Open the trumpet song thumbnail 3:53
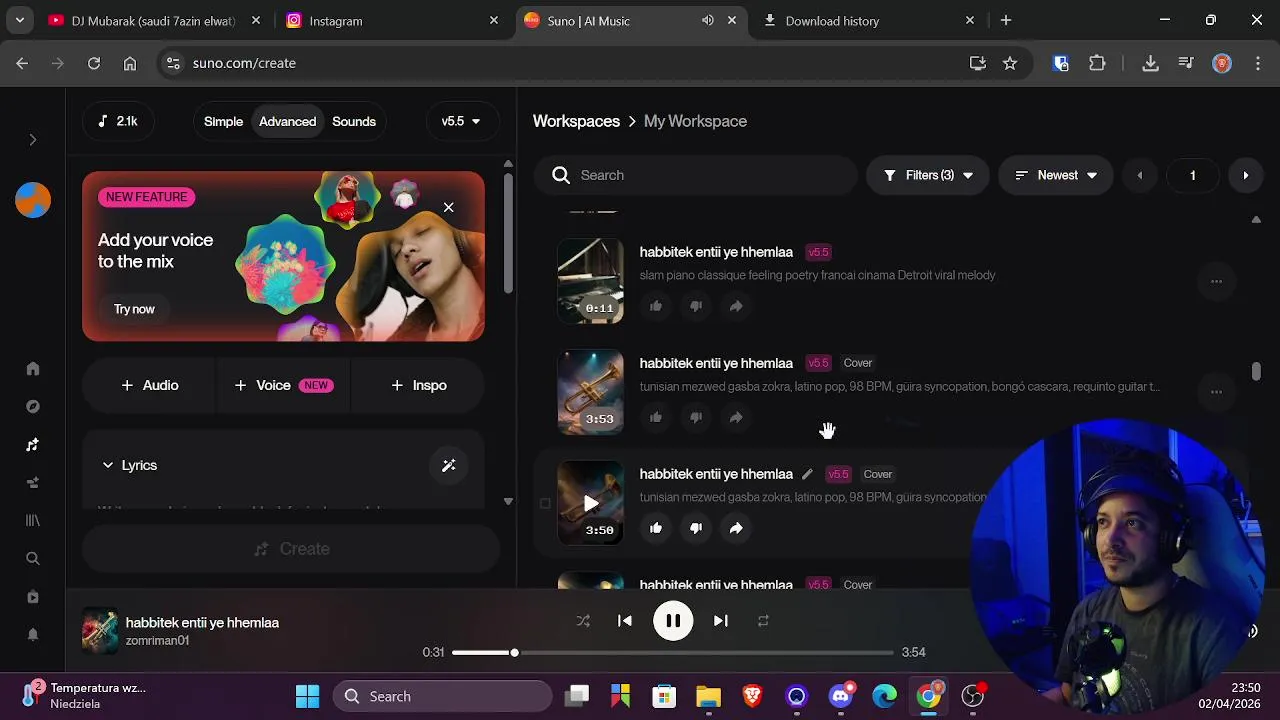This screenshot has height=720, width=1280. (x=590, y=392)
